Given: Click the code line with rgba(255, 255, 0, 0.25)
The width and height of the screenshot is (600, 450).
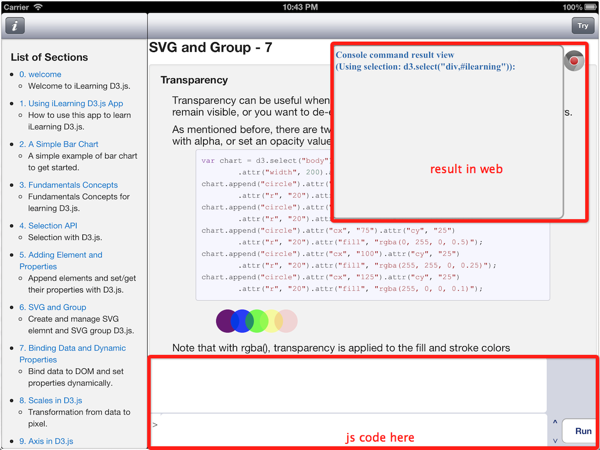Looking at the screenshot, I should [367, 265].
